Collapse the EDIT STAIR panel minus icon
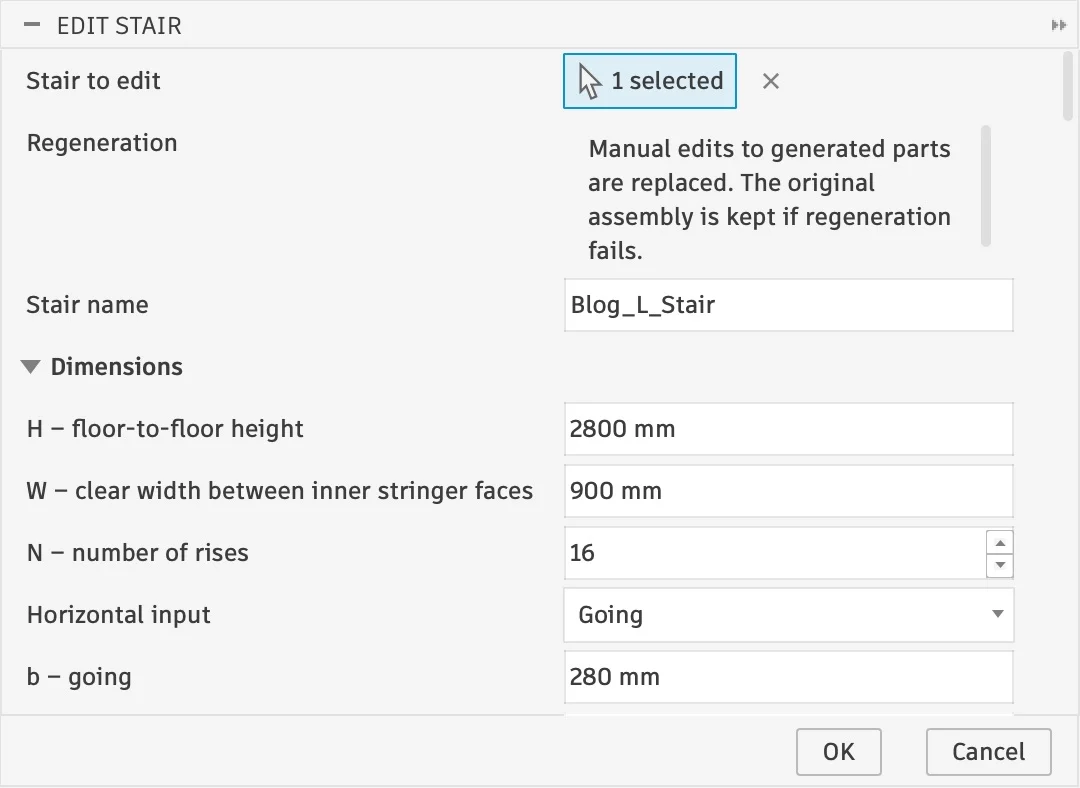This screenshot has width=1080, height=788. coord(32,25)
